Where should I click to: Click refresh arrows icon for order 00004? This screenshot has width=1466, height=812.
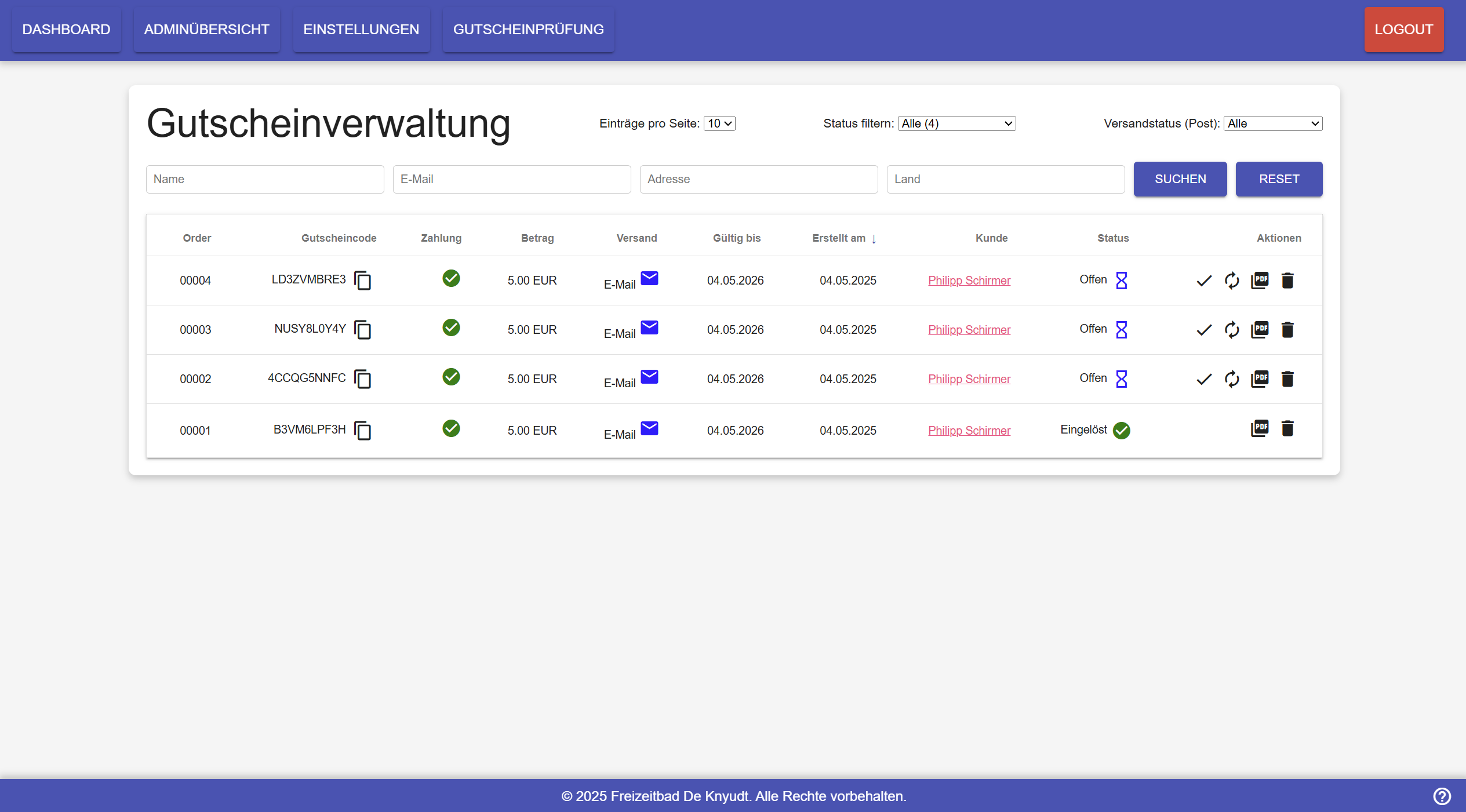point(1232,281)
